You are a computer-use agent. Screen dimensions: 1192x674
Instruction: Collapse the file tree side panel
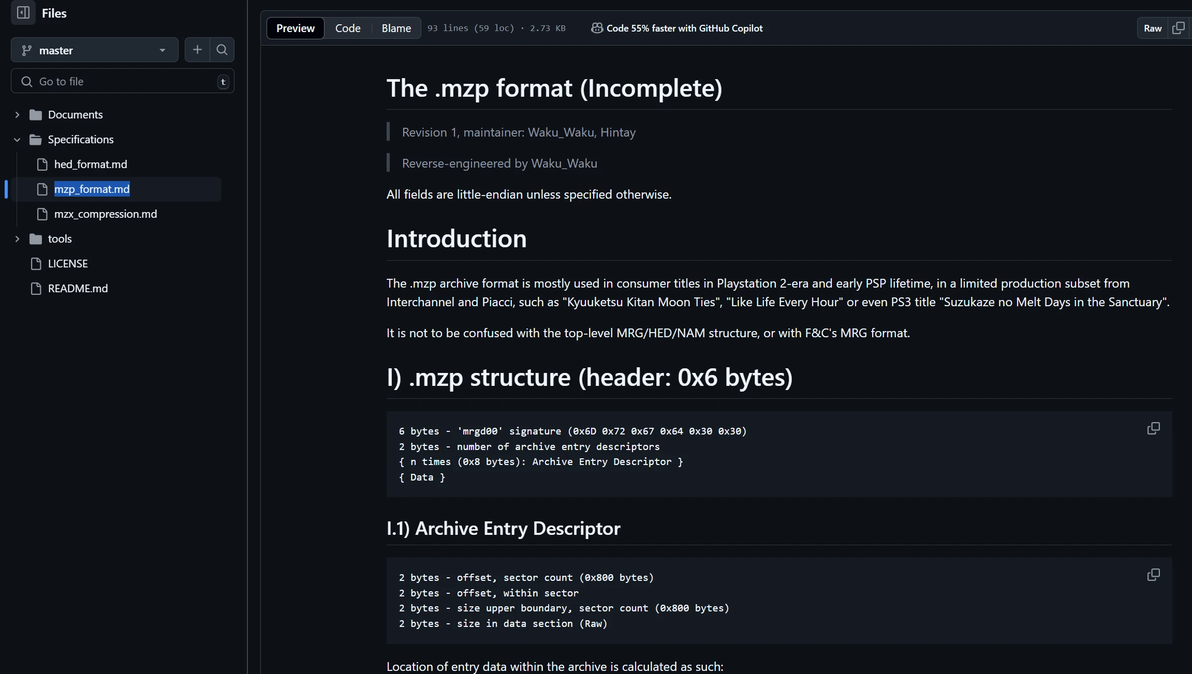click(x=23, y=13)
